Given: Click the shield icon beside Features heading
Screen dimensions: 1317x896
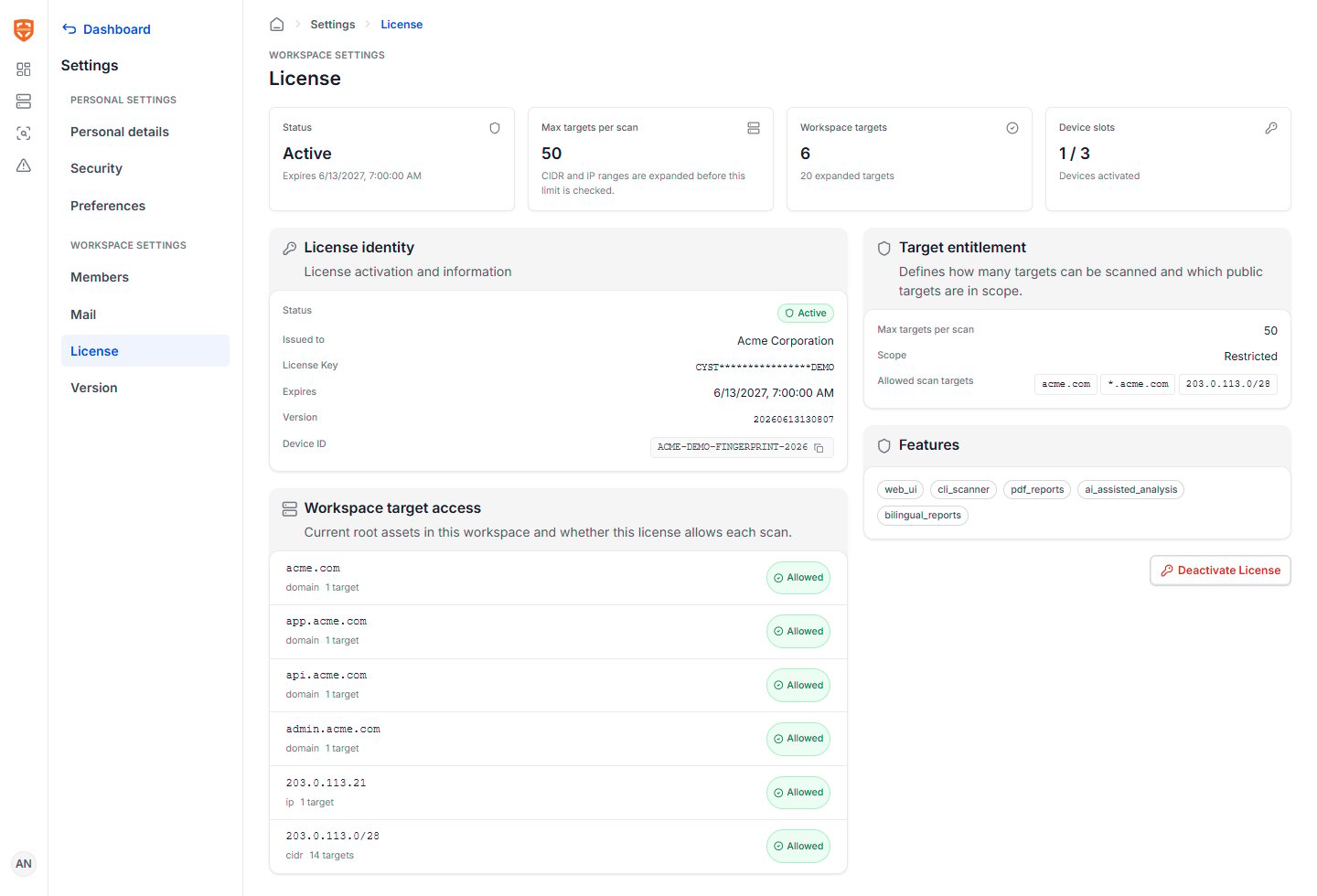Looking at the screenshot, I should (884, 446).
